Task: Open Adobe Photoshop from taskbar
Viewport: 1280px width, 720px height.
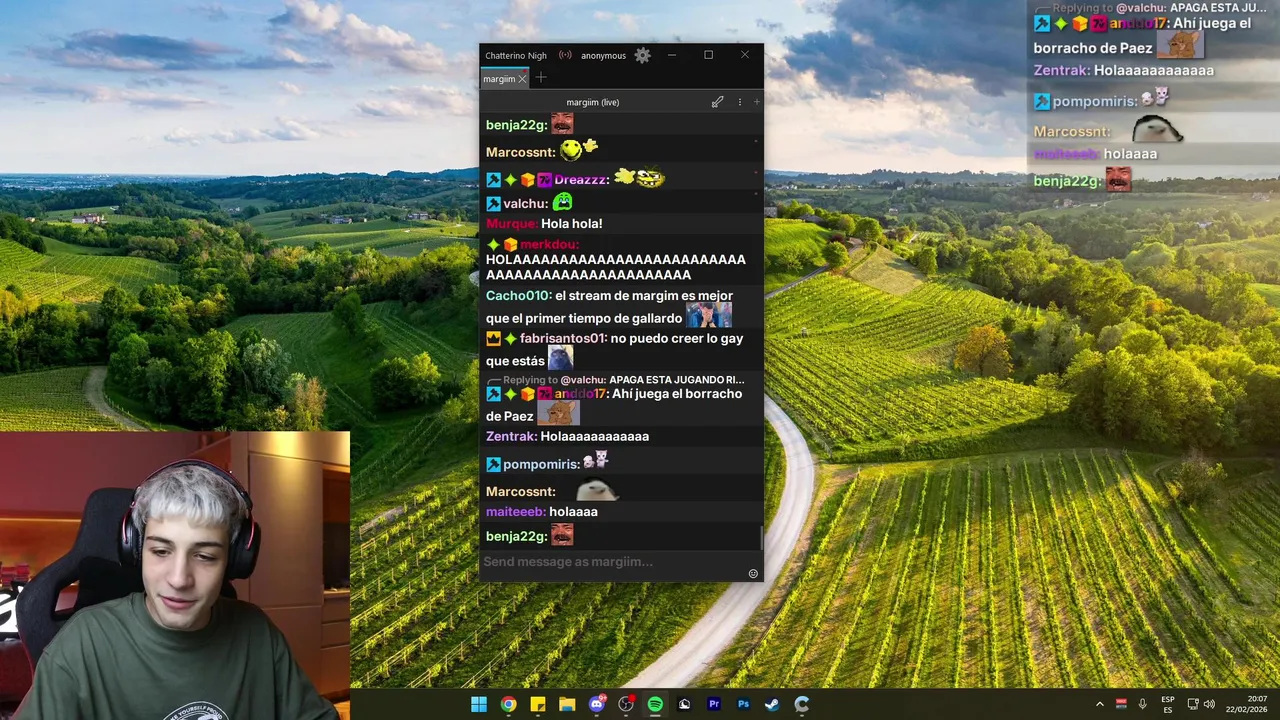Action: point(743,704)
